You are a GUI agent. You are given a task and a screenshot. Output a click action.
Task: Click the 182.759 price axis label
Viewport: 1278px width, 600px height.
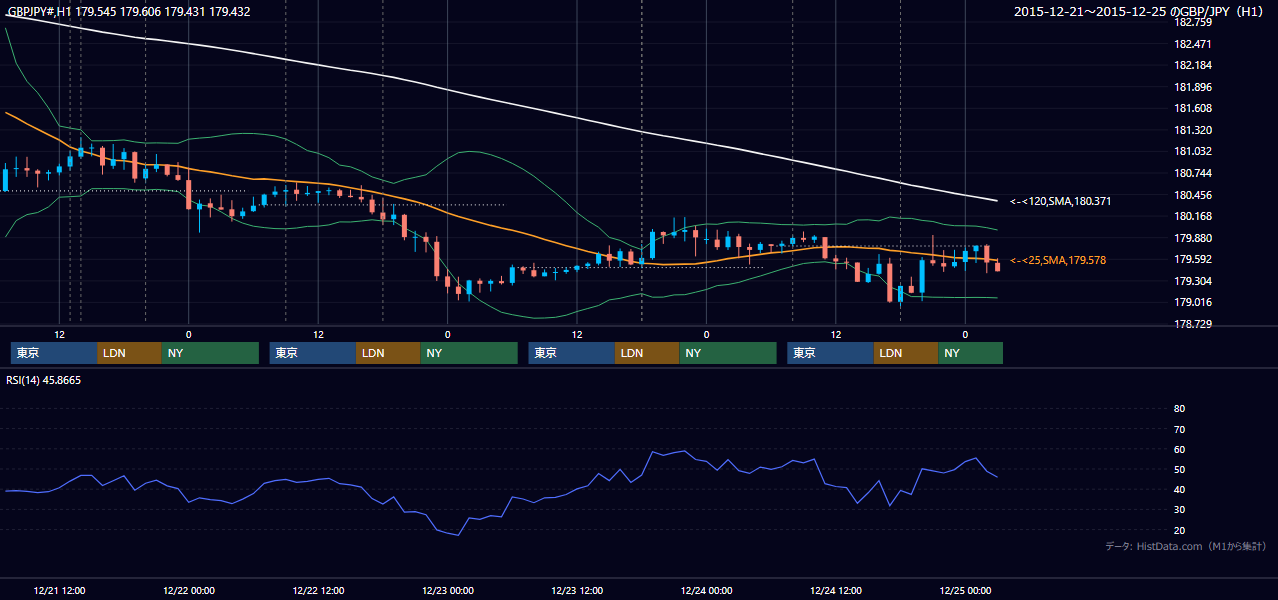coord(1192,22)
